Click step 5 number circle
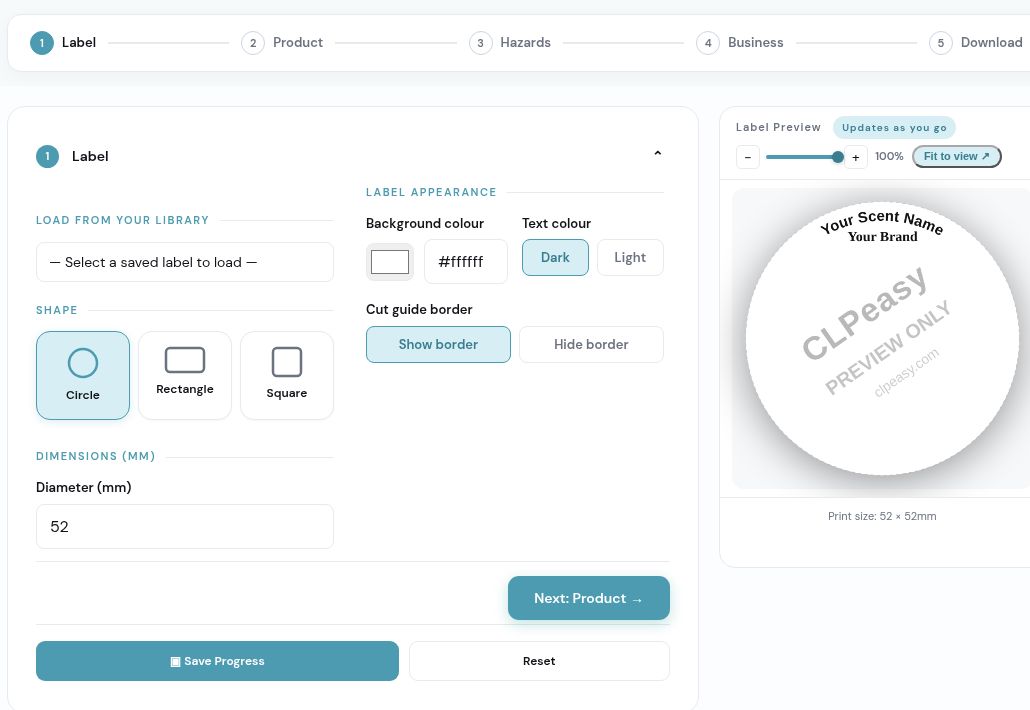 (941, 43)
